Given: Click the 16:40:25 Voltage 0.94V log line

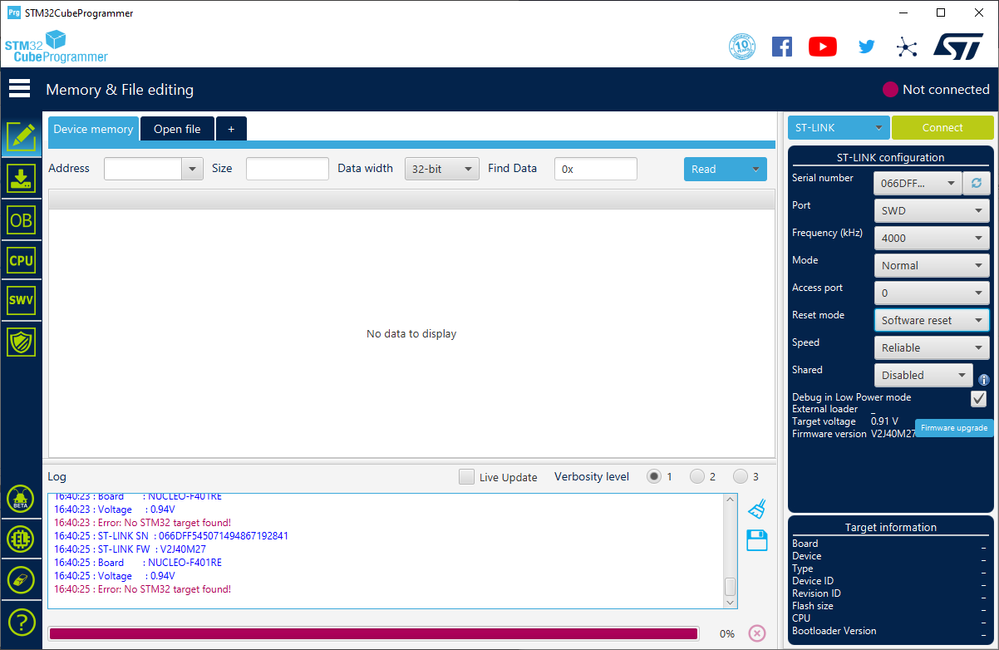Looking at the screenshot, I should pyautogui.click(x=114, y=576).
